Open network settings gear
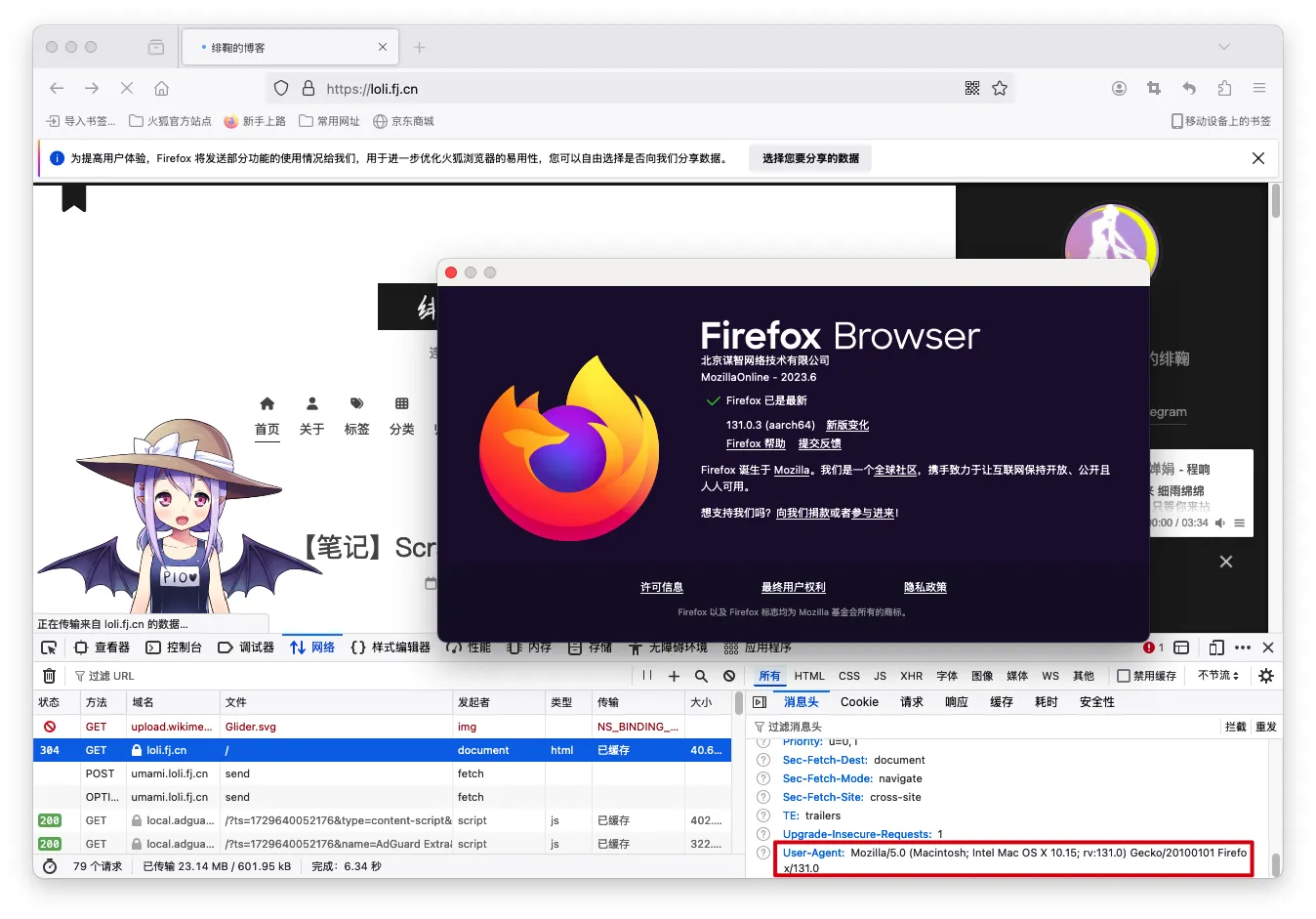The width and height of the screenshot is (1316, 919). pyautogui.click(x=1266, y=676)
